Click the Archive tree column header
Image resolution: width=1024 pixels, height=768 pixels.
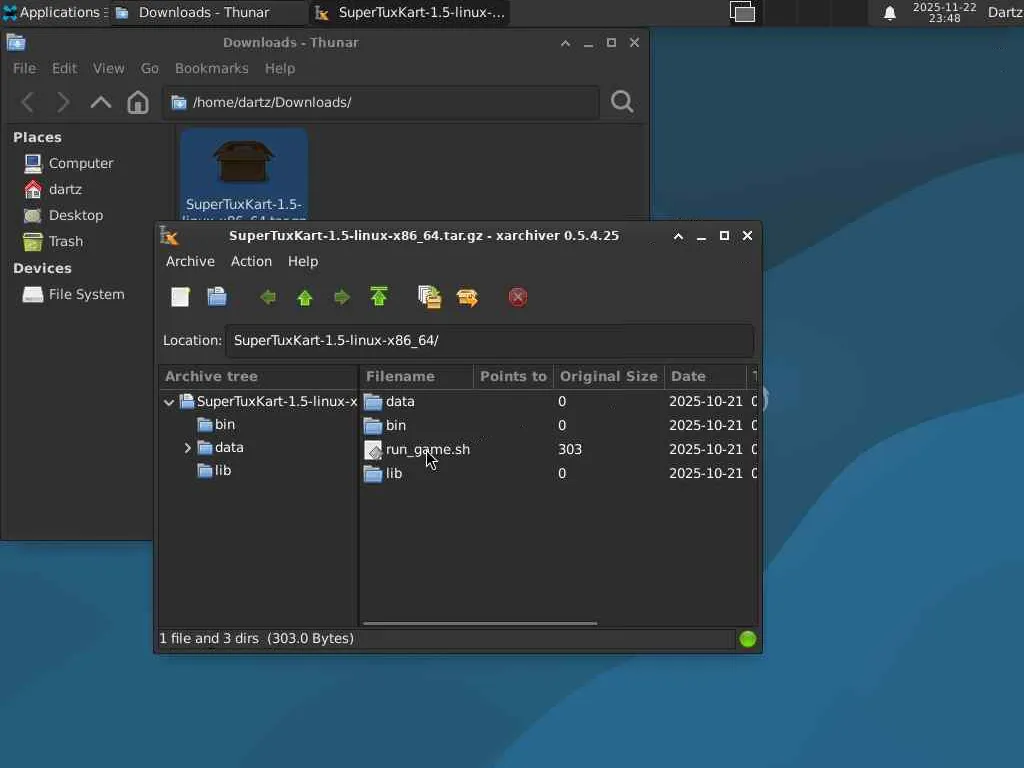point(259,377)
